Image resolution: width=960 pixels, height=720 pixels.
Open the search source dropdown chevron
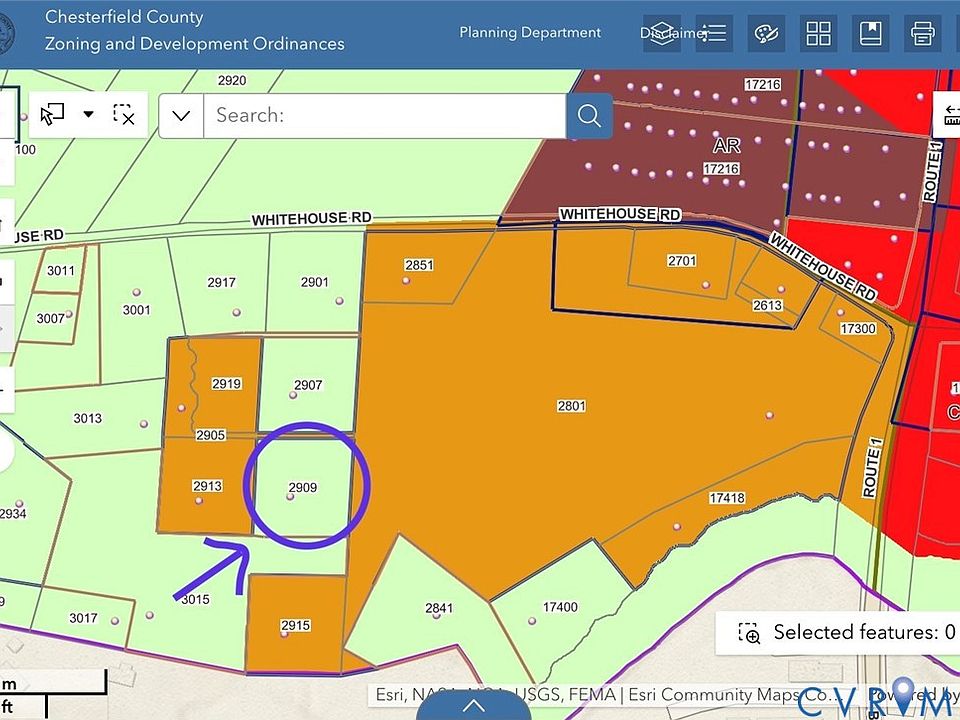[x=181, y=115]
